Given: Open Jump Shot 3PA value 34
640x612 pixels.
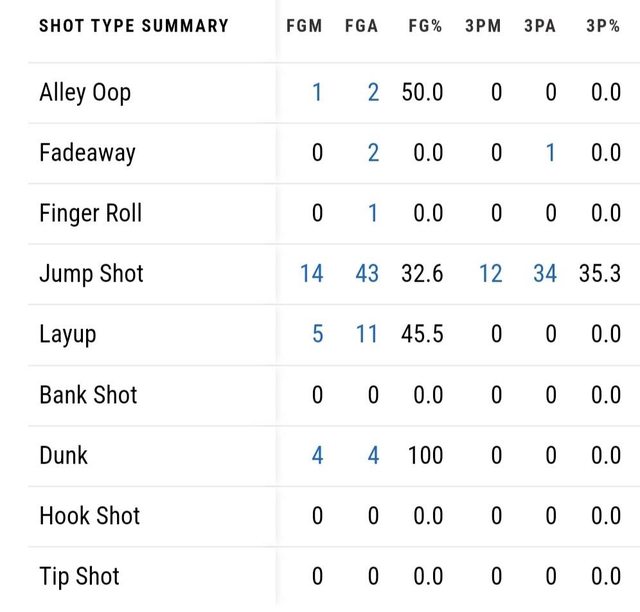Looking at the screenshot, I should tap(545, 273).
